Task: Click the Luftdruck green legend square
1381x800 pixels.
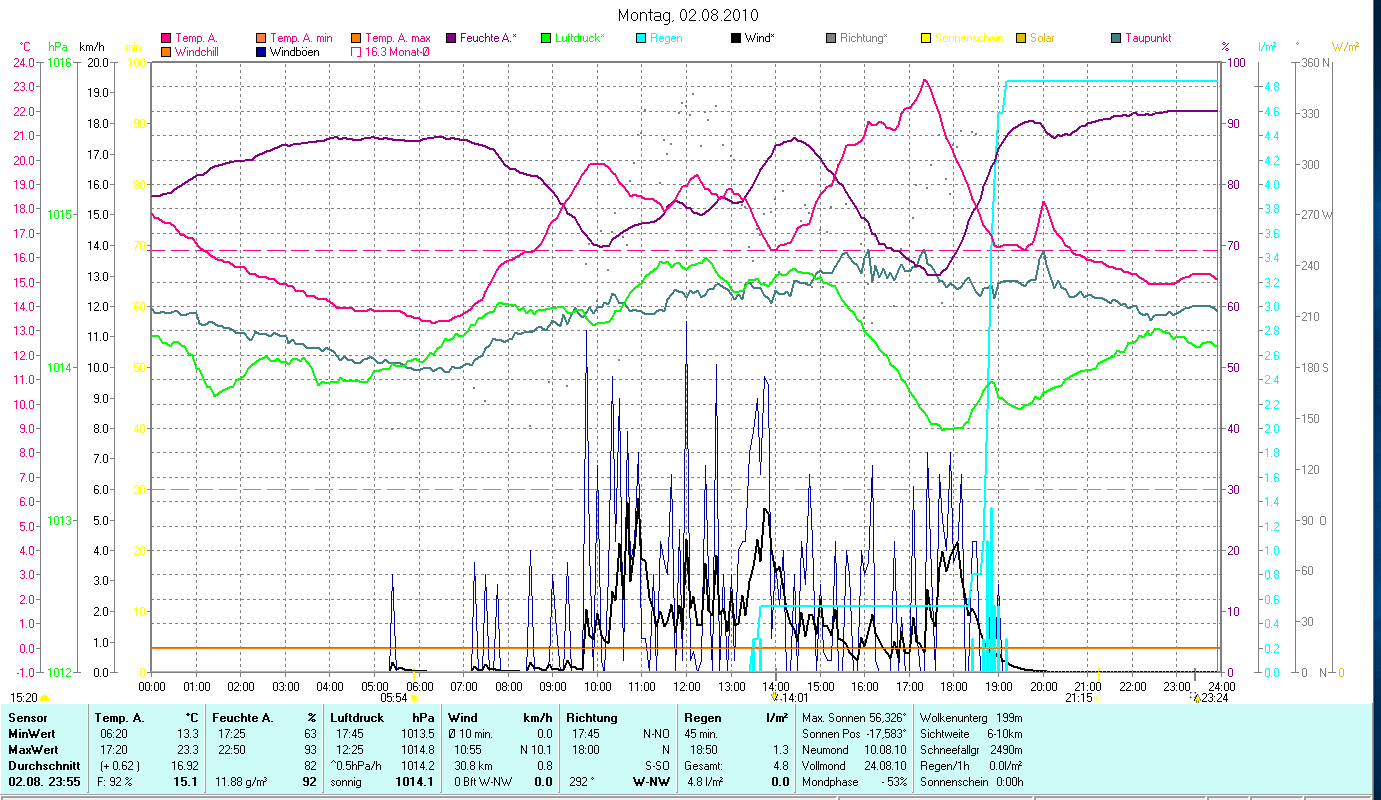Action: click(546, 39)
